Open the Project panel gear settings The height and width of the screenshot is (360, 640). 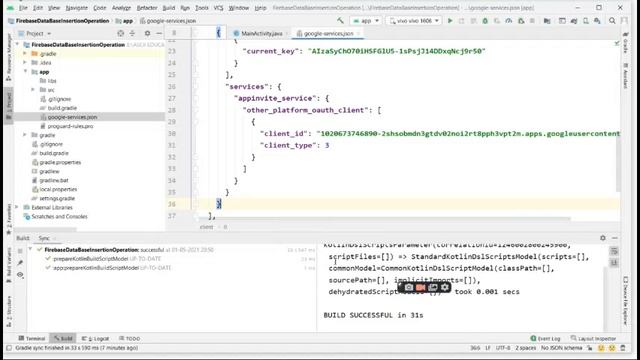coord(147,33)
